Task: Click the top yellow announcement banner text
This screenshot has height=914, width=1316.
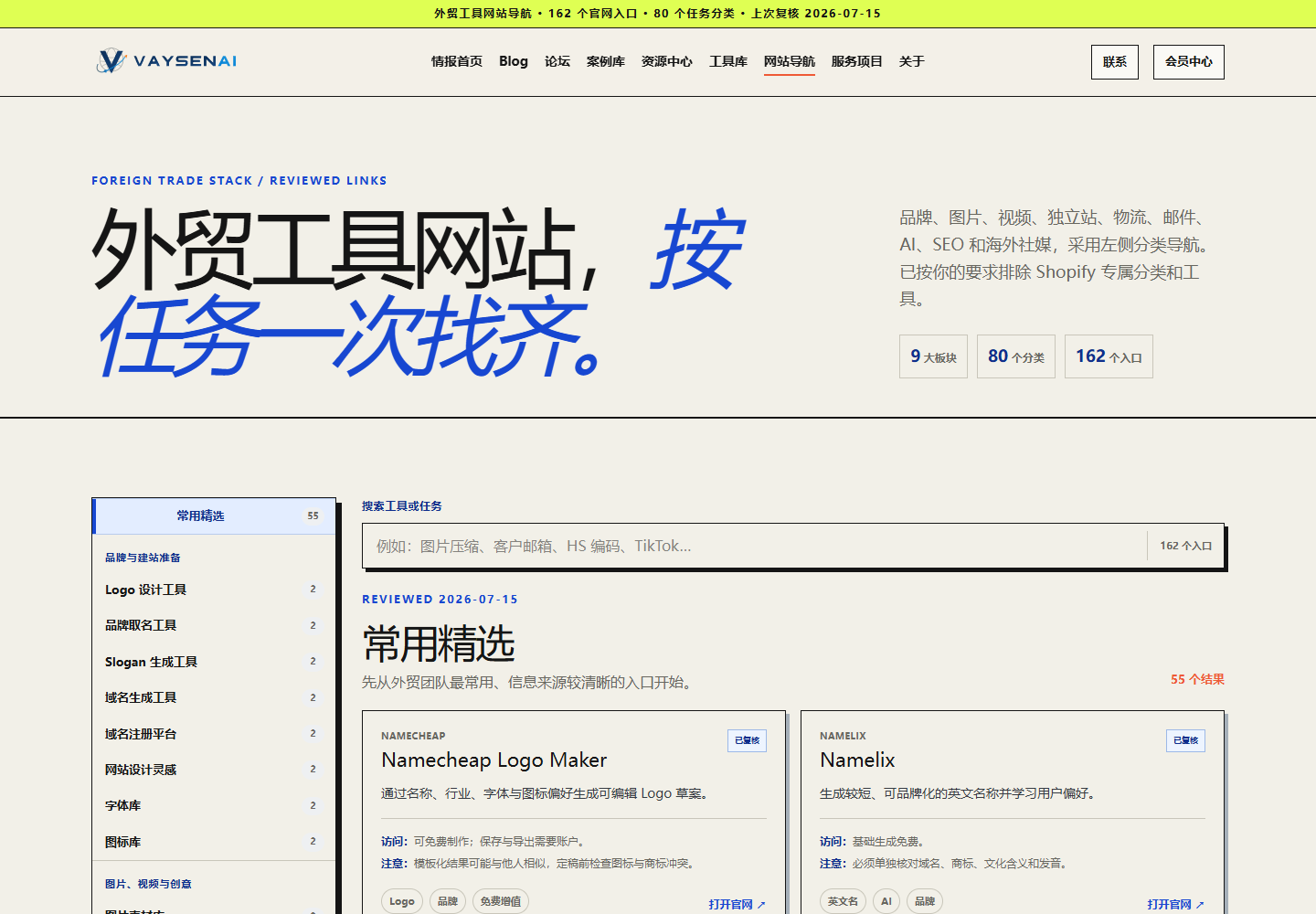Action: (x=658, y=14)
